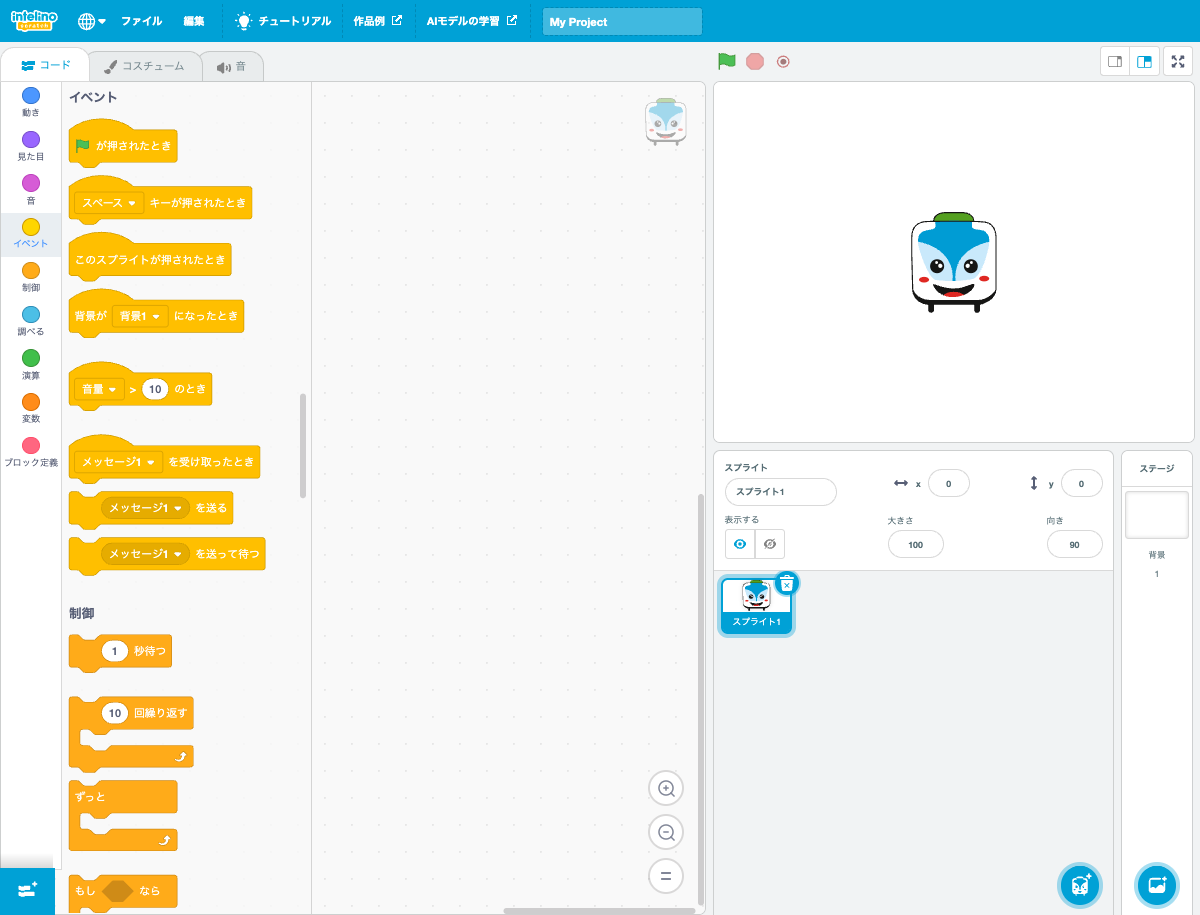The height and width of the screenshot is (915, 1200).
Task: Select the 調べる block category
Action: pos(31,321)
